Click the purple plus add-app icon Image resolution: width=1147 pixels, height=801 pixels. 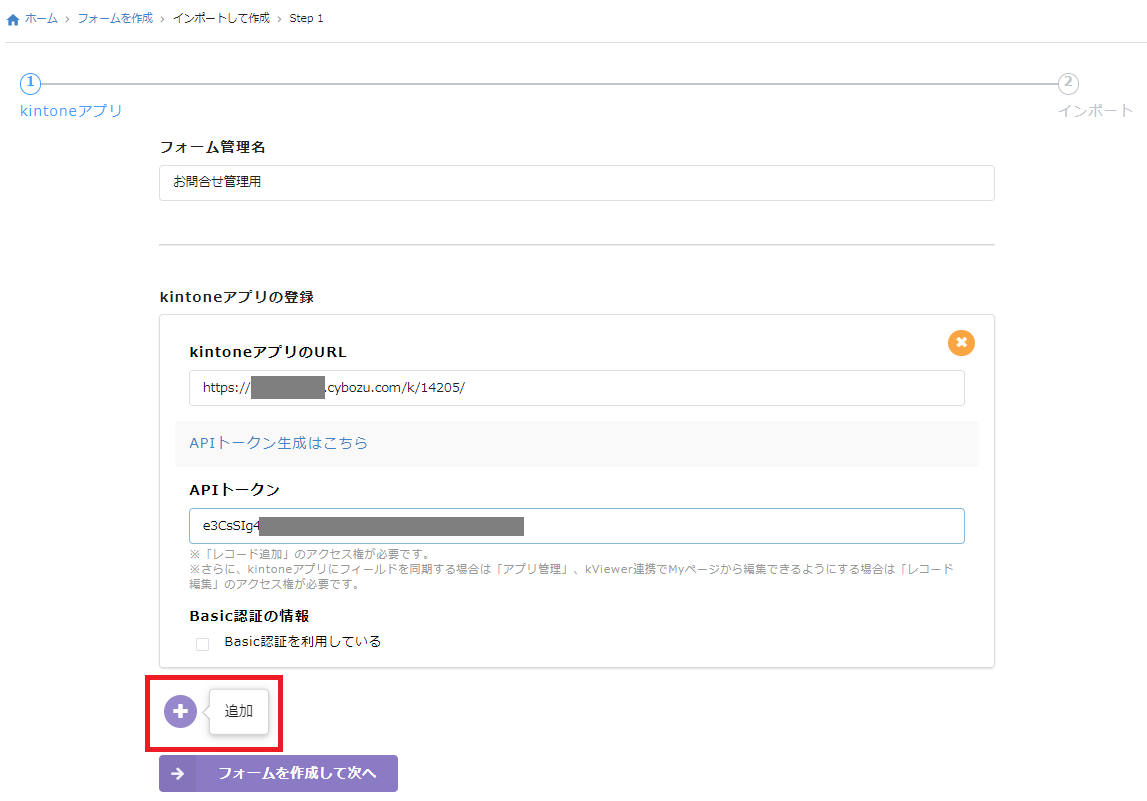180,711
